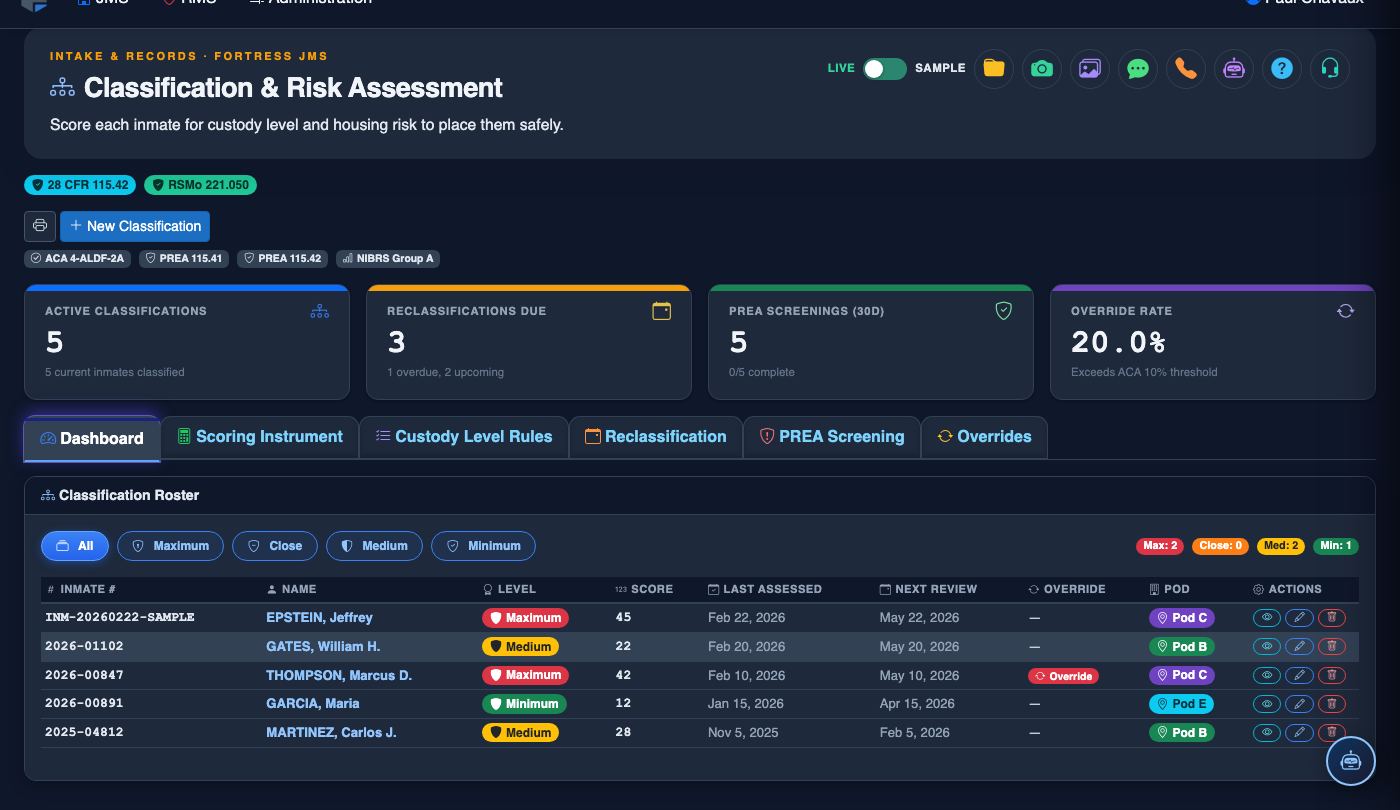Delete the GARCIA, Maria classification
Viewport: 1400px width, 810px height.
tap(1332, 704)
